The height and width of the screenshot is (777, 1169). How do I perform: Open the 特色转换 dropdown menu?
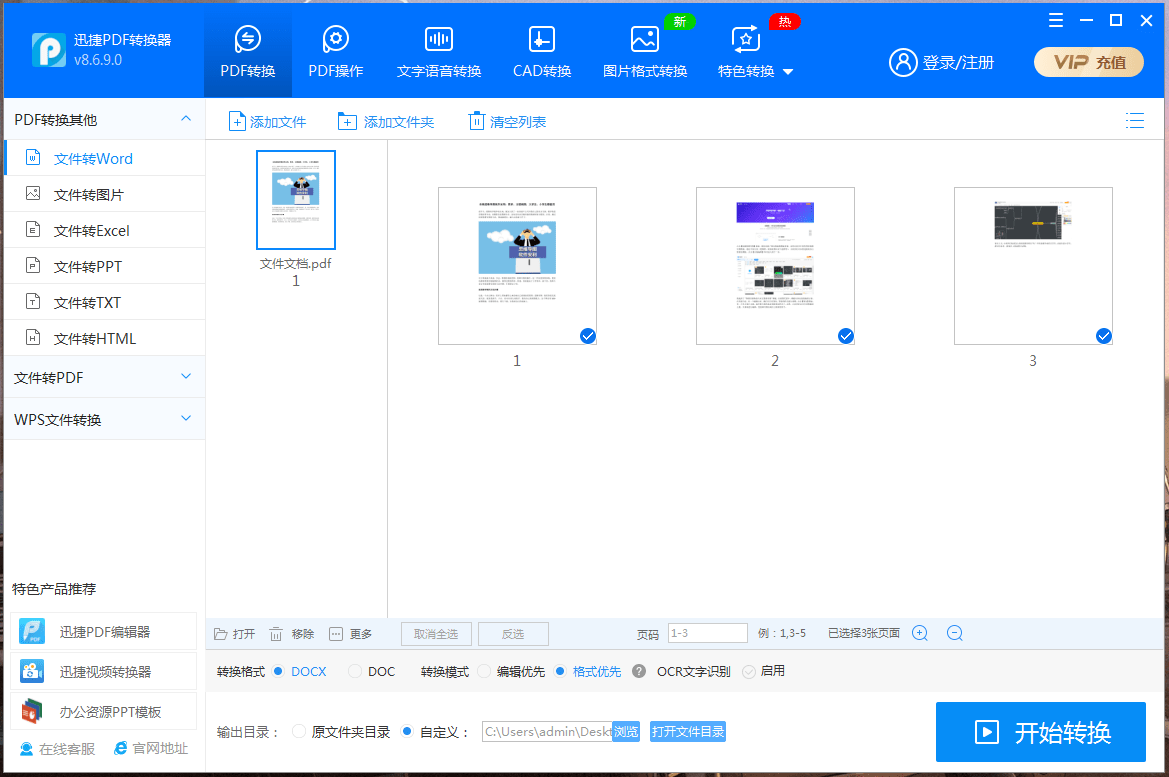point(754,51)
